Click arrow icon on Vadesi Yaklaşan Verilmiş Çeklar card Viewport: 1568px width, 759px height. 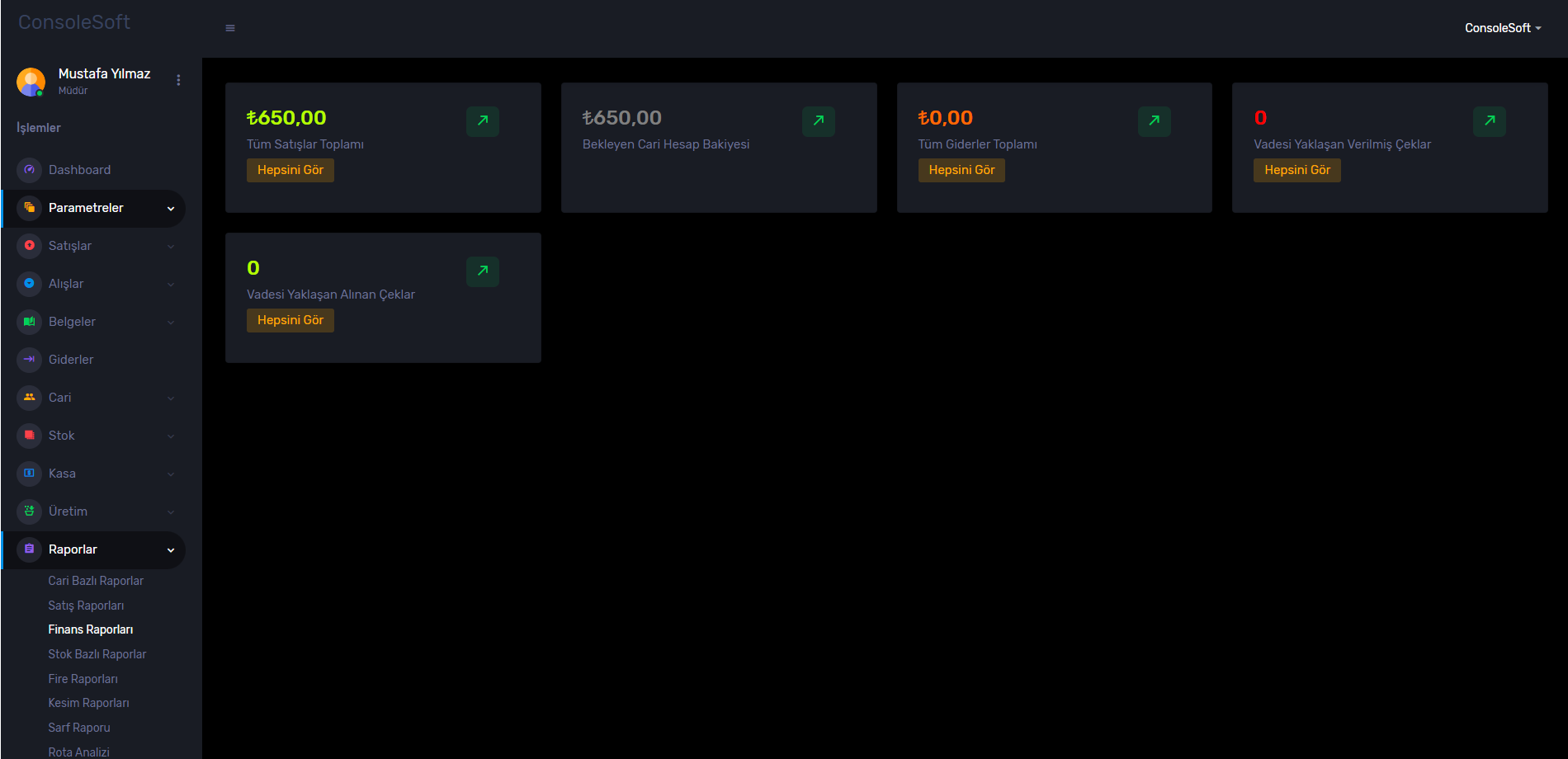pos(1490,121)
